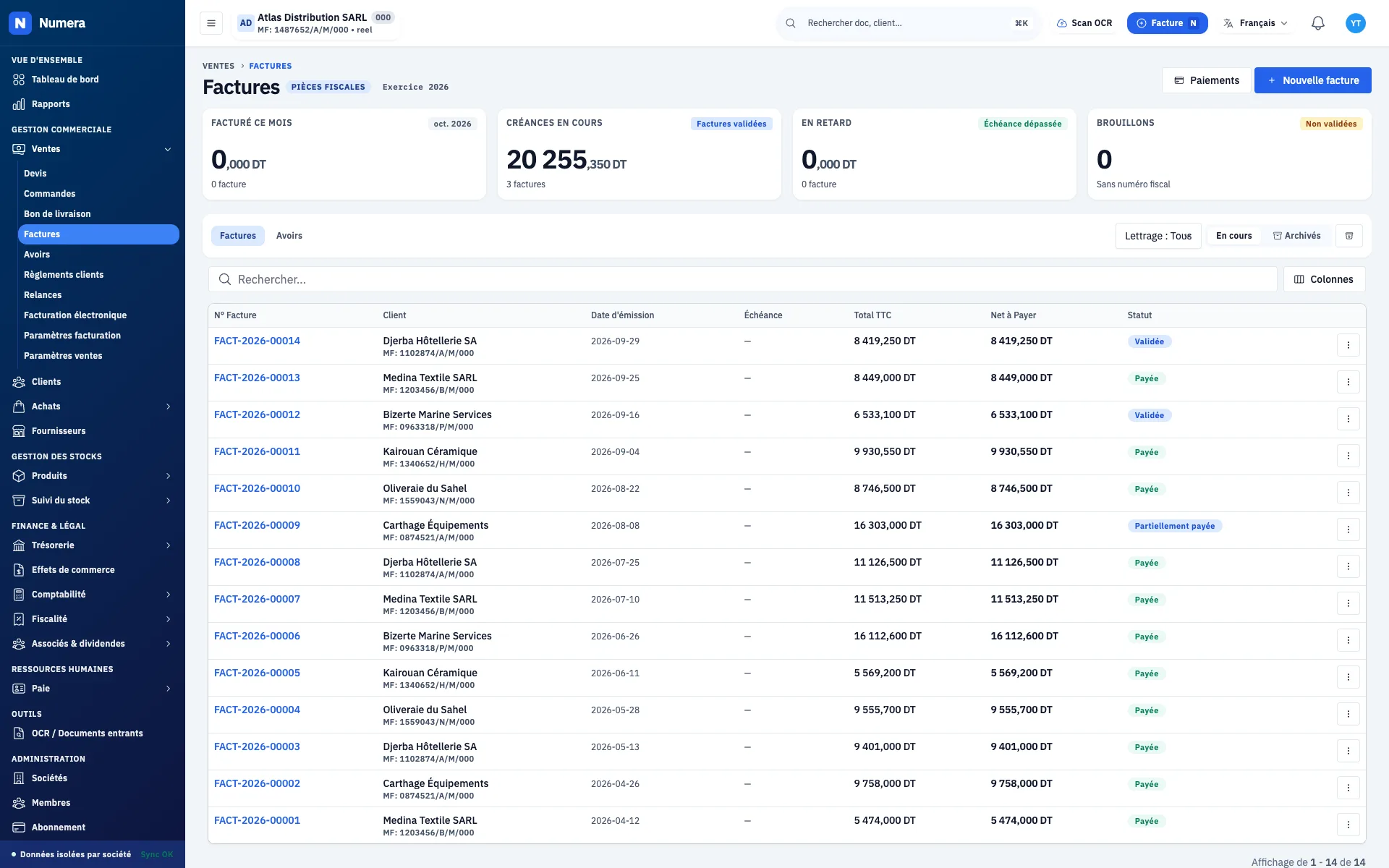Focus the global Rechercher doc, client field
1389x868 pixels.
[x=909, y=23]
